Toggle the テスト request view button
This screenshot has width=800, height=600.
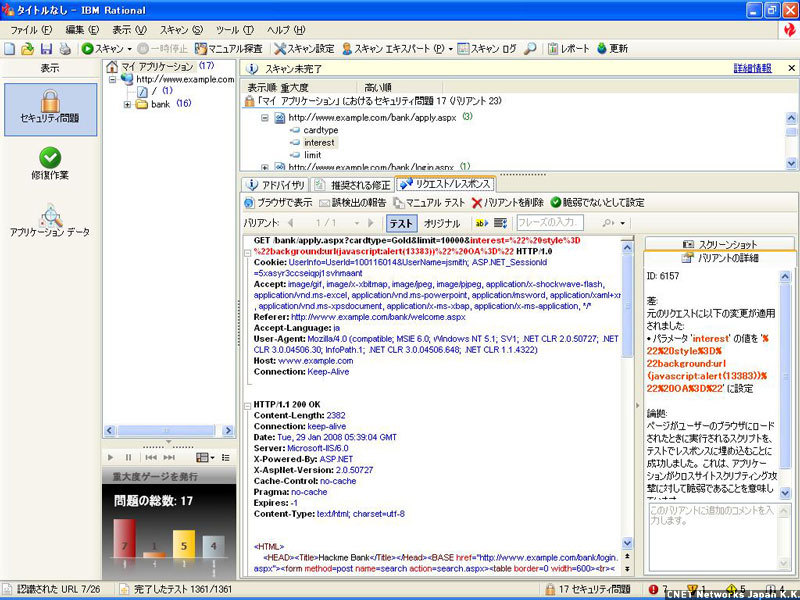401,223
